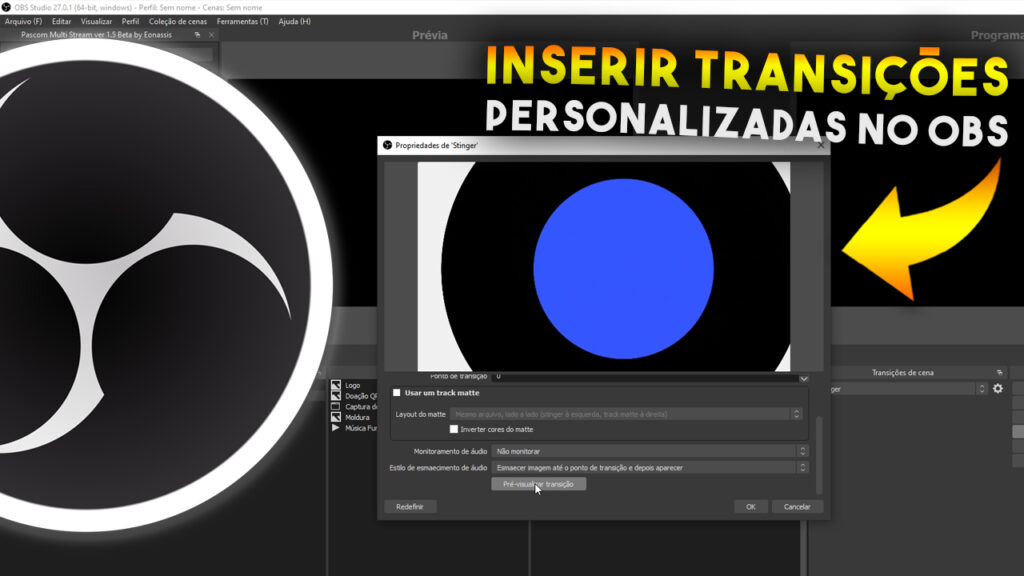This screenshot has height=576, width=1024.
Task: Click the Pré-visualizar transição button
Action: 538,484
